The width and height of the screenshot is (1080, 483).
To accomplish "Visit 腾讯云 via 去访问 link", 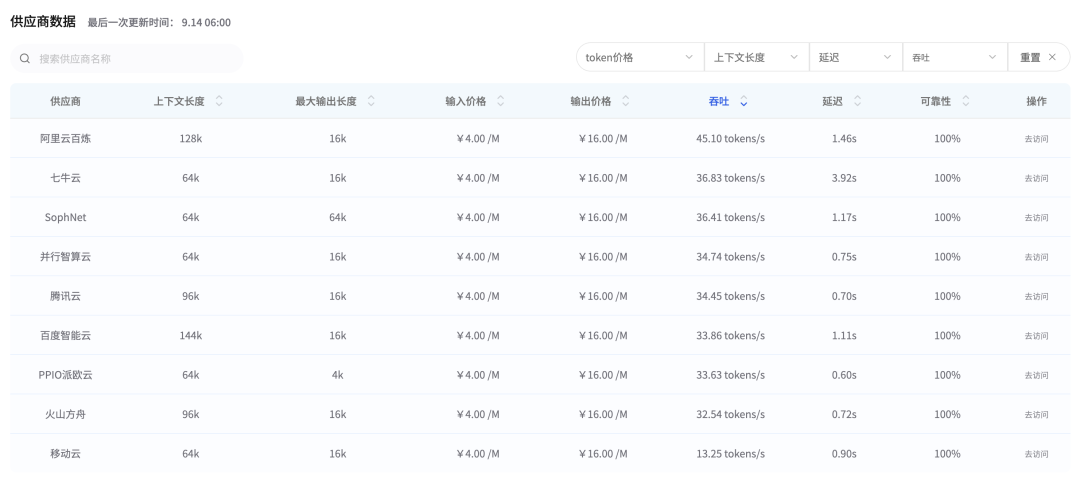I will point(1036,296).
